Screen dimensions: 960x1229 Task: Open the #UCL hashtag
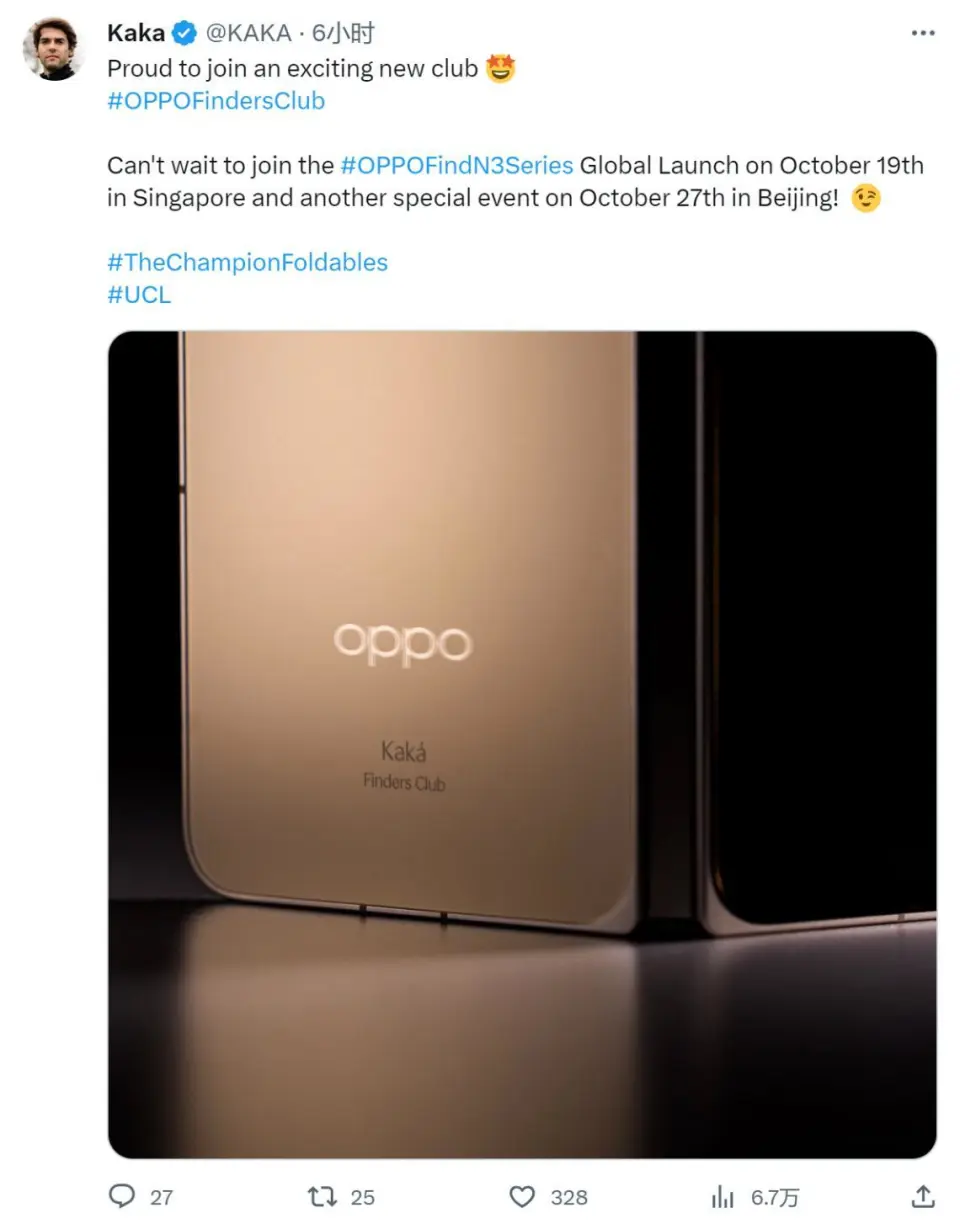[139, 294]
